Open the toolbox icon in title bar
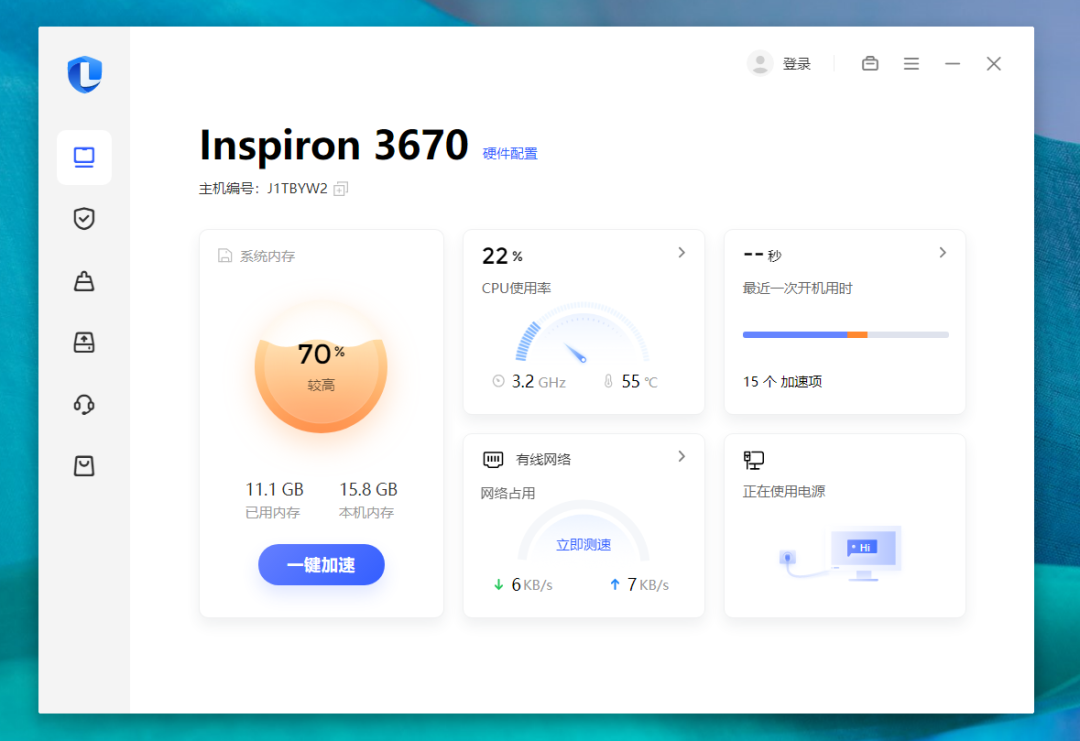The width and height of the screenshot is (1080, 741). [870, 64]
